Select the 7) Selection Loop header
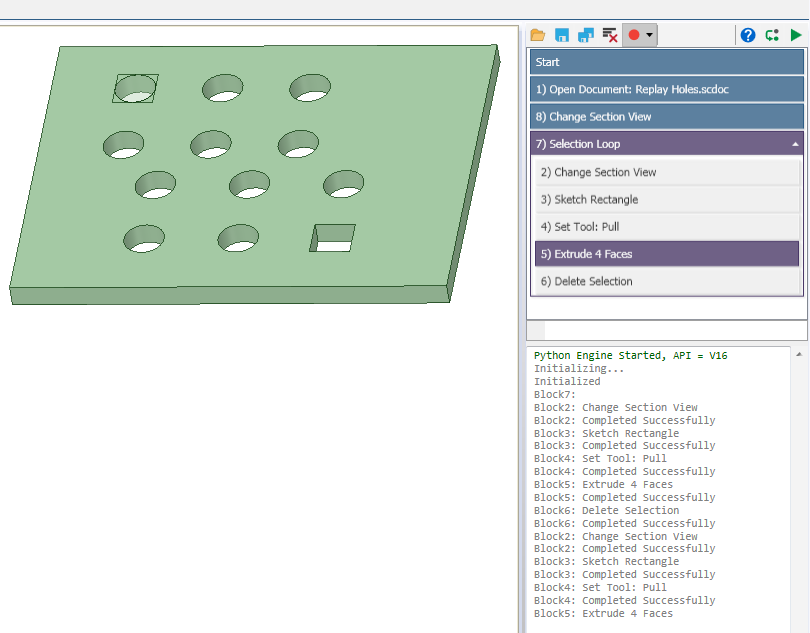This screenshot has height=633, width=810. point(666,144)
